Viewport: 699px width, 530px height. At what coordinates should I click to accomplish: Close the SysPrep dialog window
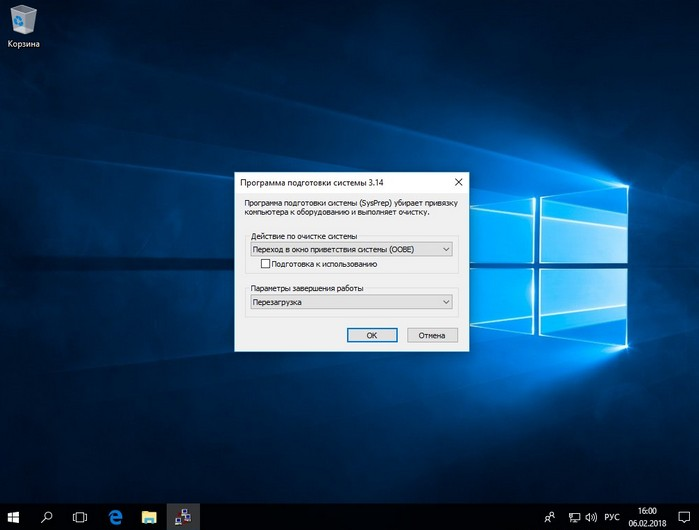pyautogui.click(x=458, y=182)
